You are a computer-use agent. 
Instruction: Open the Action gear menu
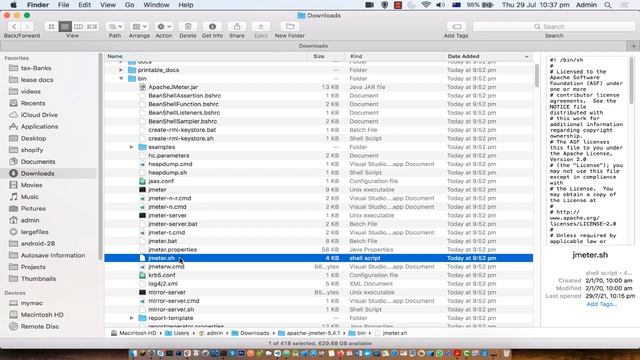point(164,27)
